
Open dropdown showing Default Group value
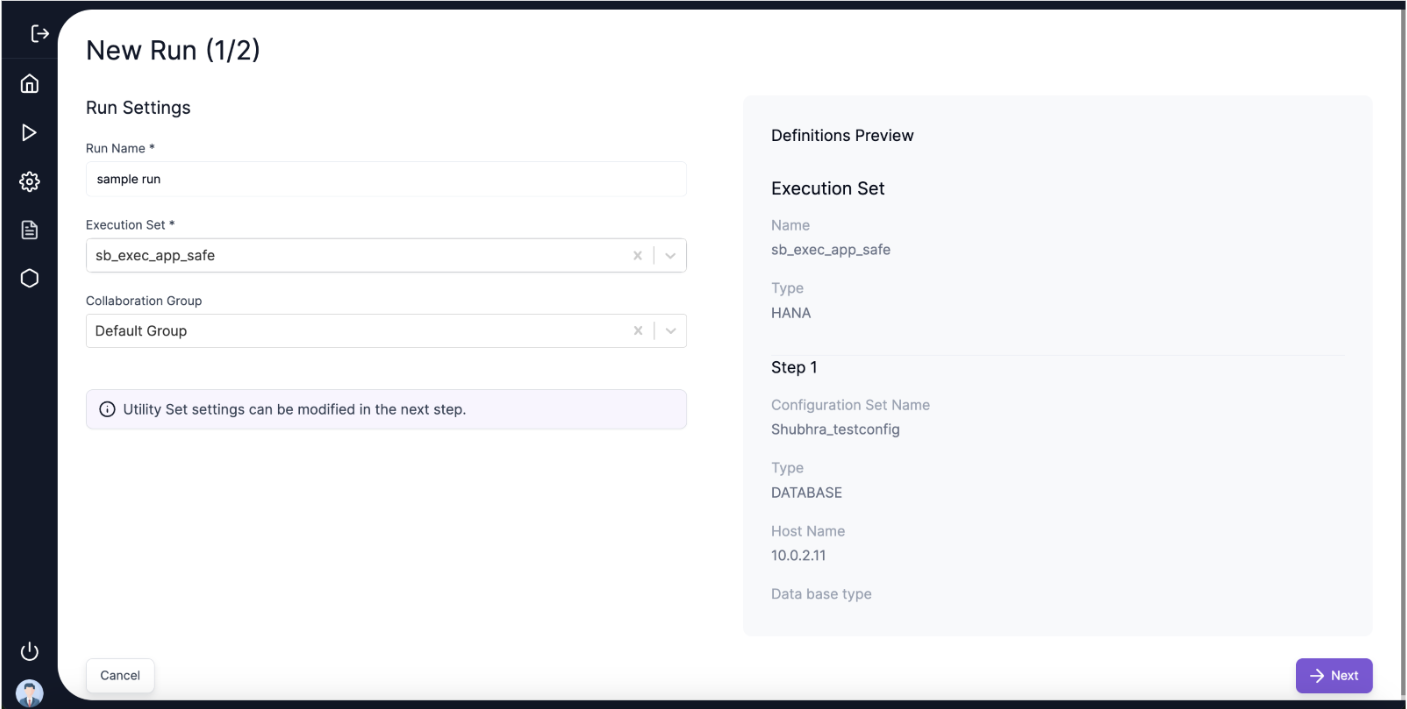[350, 331]
